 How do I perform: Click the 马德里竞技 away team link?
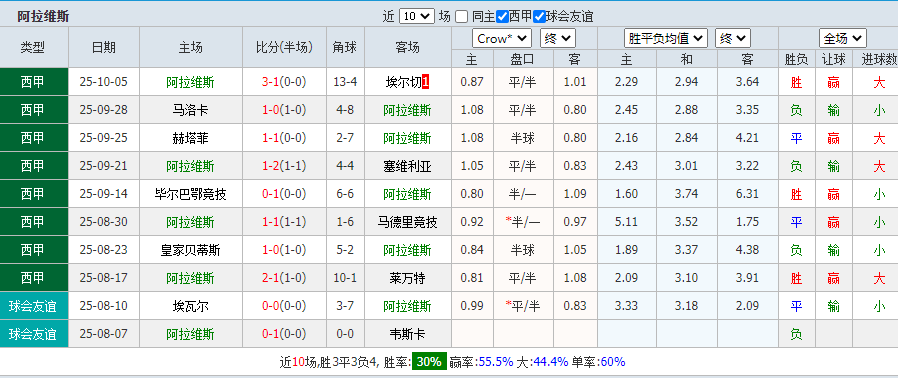[x=407, y=222]
